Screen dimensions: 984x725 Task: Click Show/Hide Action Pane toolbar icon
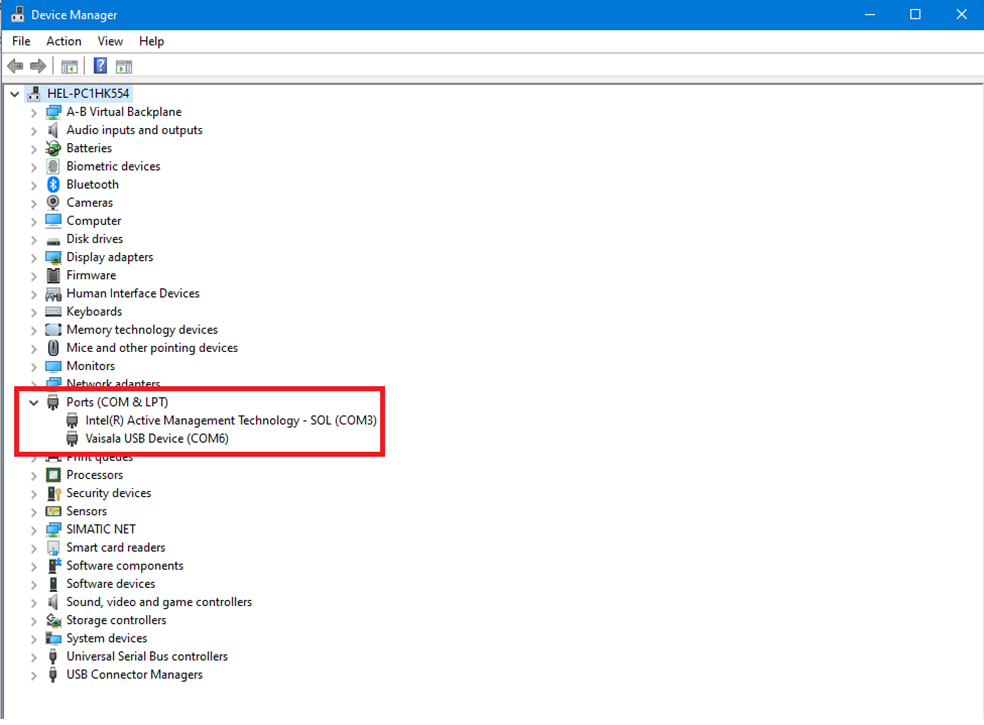point(124,67)
